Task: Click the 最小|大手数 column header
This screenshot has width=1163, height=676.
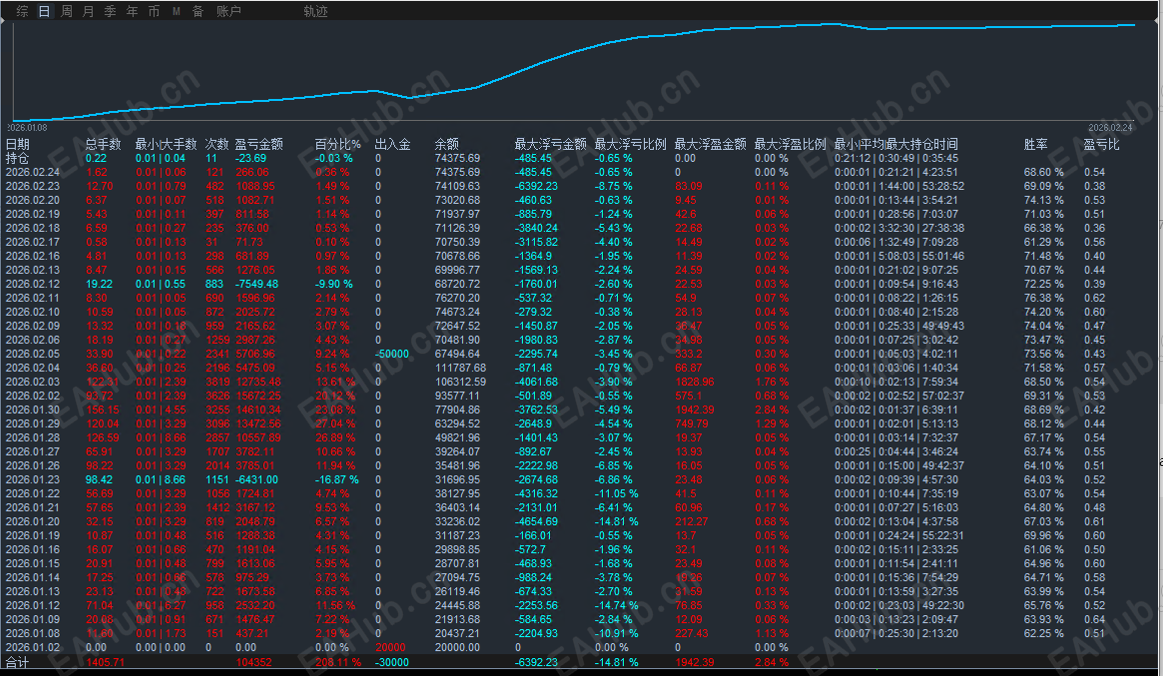Action: [x=166, y=144]
